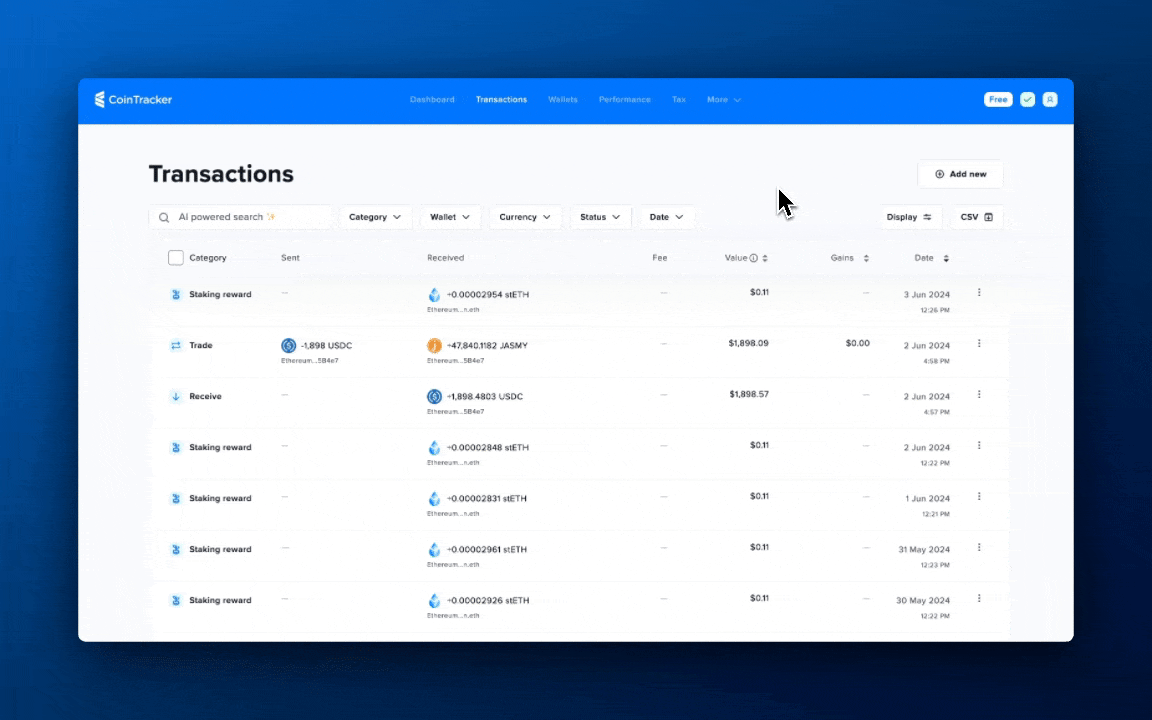Screen dimensions: 1152x720
Task: Focus the AI powered search field
Action: coord(240,217)
